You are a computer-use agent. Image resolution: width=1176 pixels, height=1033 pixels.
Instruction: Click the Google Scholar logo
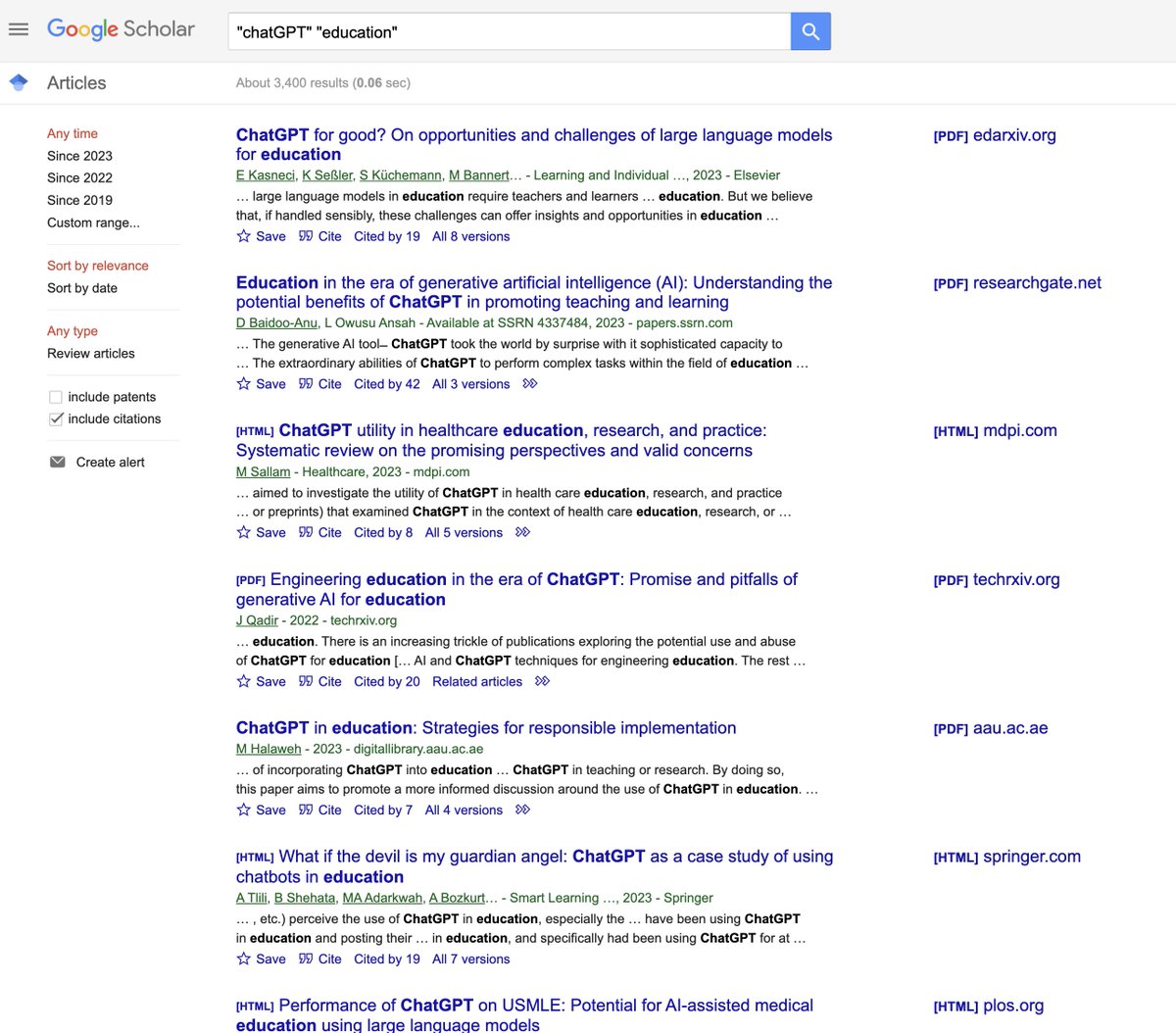[121, 29]
